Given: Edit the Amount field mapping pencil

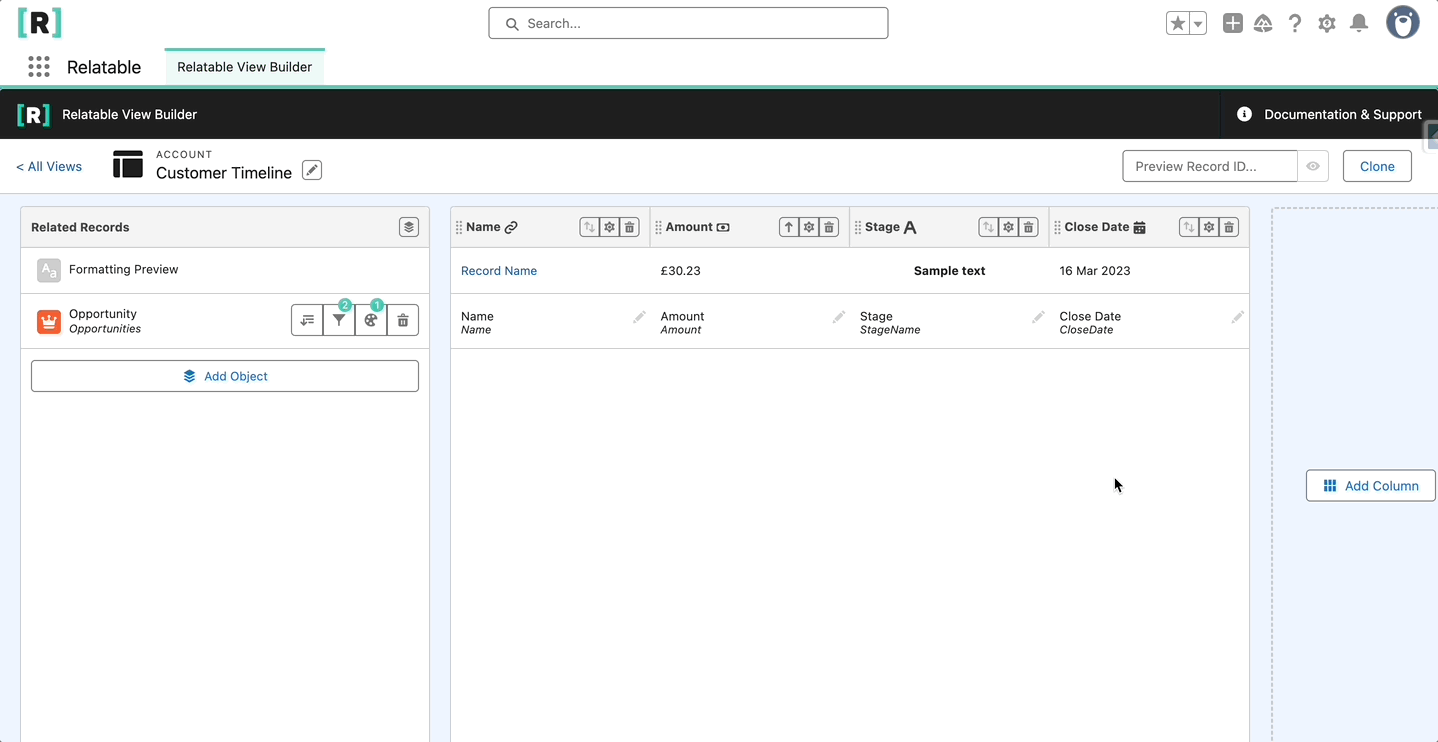Looking at the screenshot, I should coord(839,317).
